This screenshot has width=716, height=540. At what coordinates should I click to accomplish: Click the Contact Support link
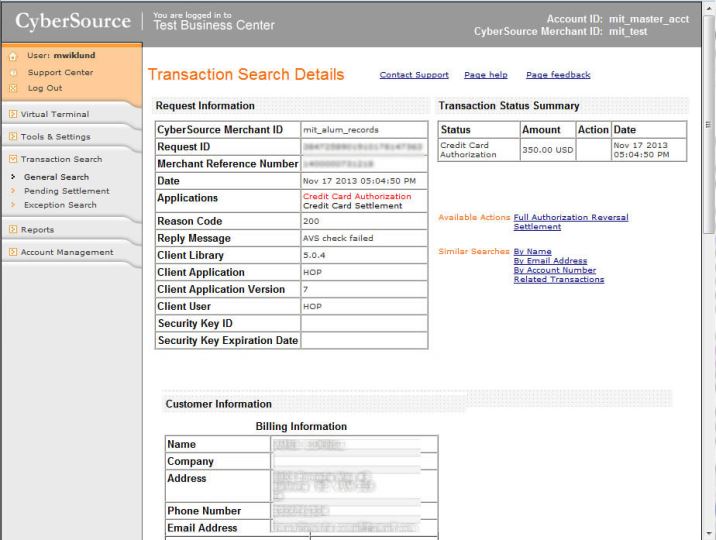[x=412, y=75]
